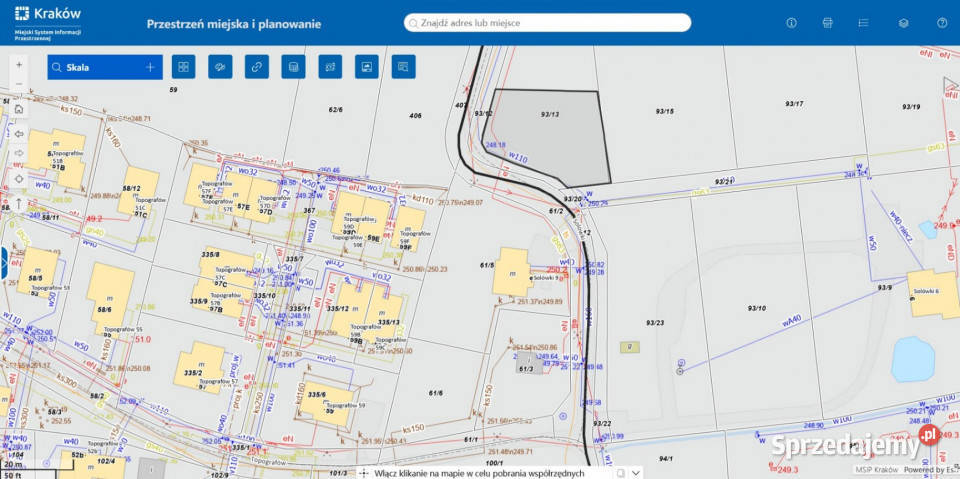Enable coordinate clicking with the crosshair icon
960x479 pixels.
coord(363,473)
